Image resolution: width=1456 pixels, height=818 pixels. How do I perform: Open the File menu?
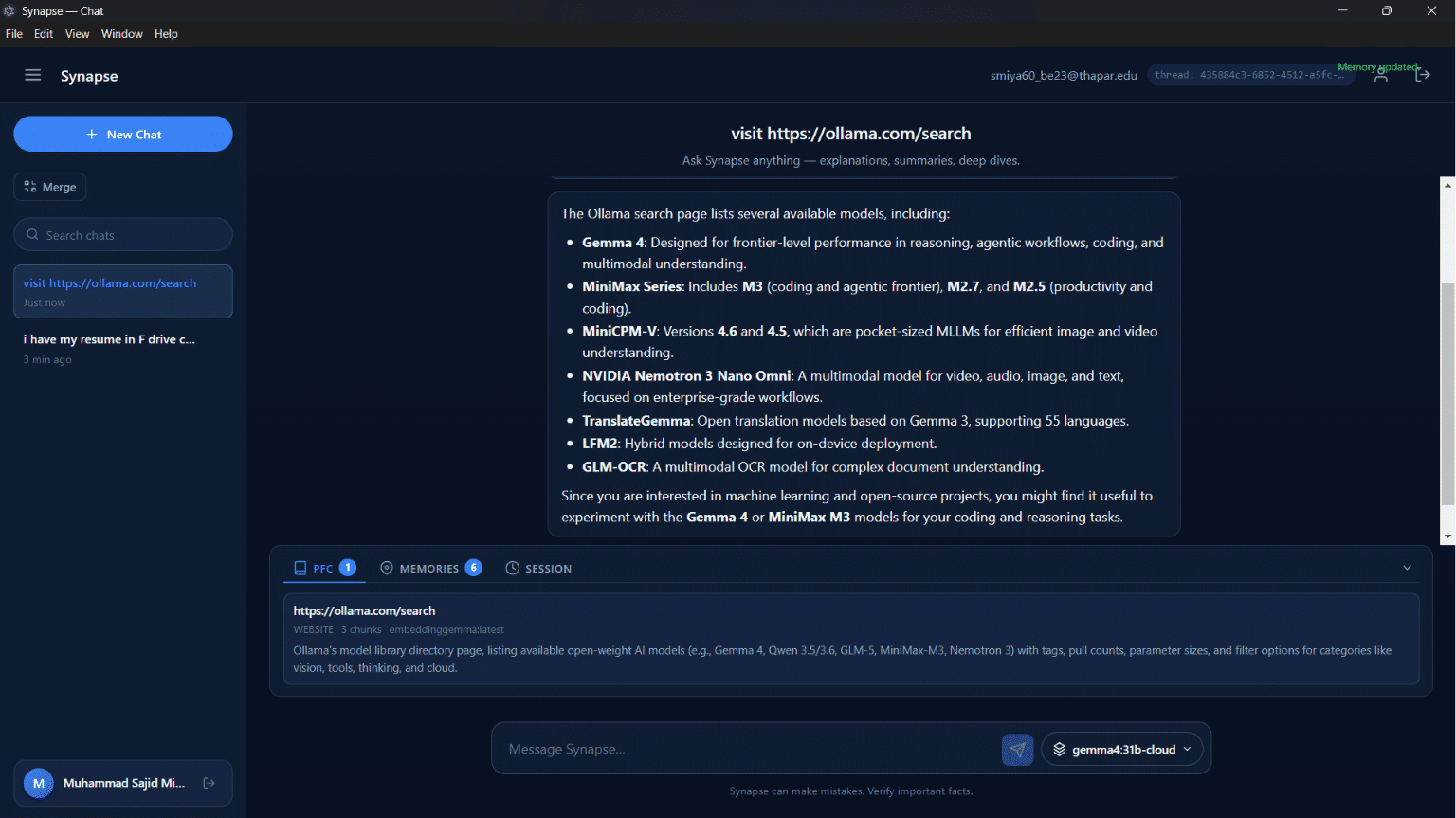pos(14,33)
